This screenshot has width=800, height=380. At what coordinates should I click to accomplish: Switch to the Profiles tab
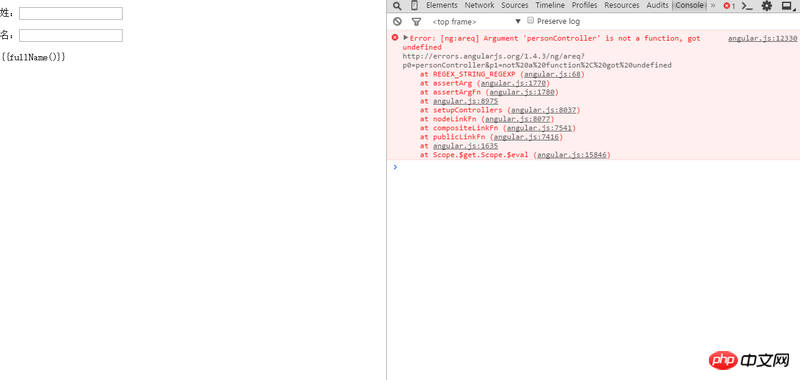[x=584, y=5]
